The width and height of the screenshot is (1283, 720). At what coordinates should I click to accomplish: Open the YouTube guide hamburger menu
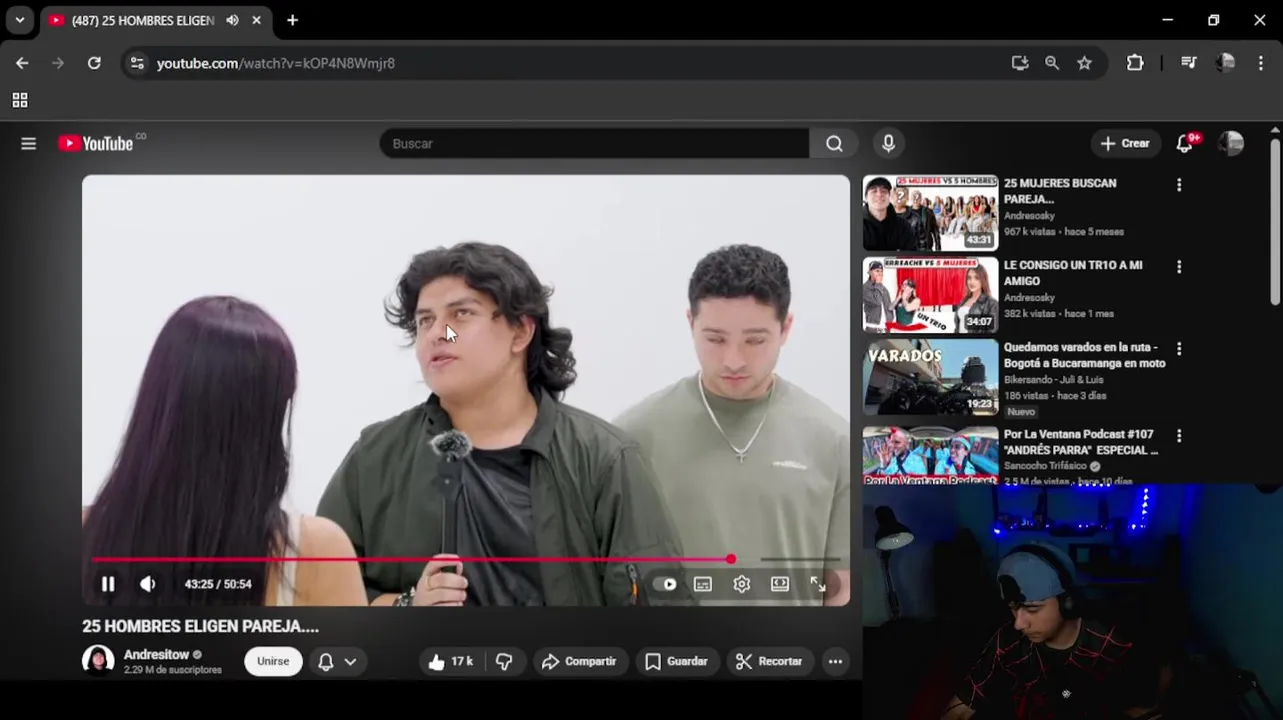tap(28, 143)
